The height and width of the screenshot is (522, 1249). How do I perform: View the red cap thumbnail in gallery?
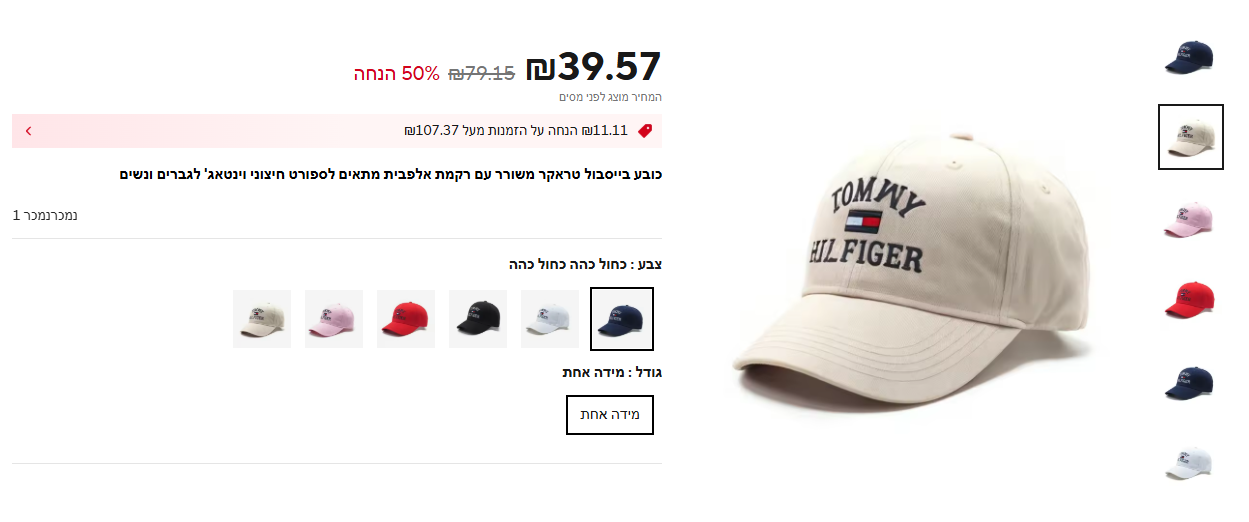click(1189, 300)
